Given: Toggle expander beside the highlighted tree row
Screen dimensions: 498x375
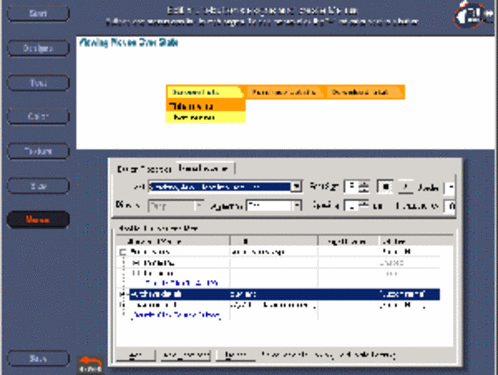Looking at the screenshot, I should (123, 294).
